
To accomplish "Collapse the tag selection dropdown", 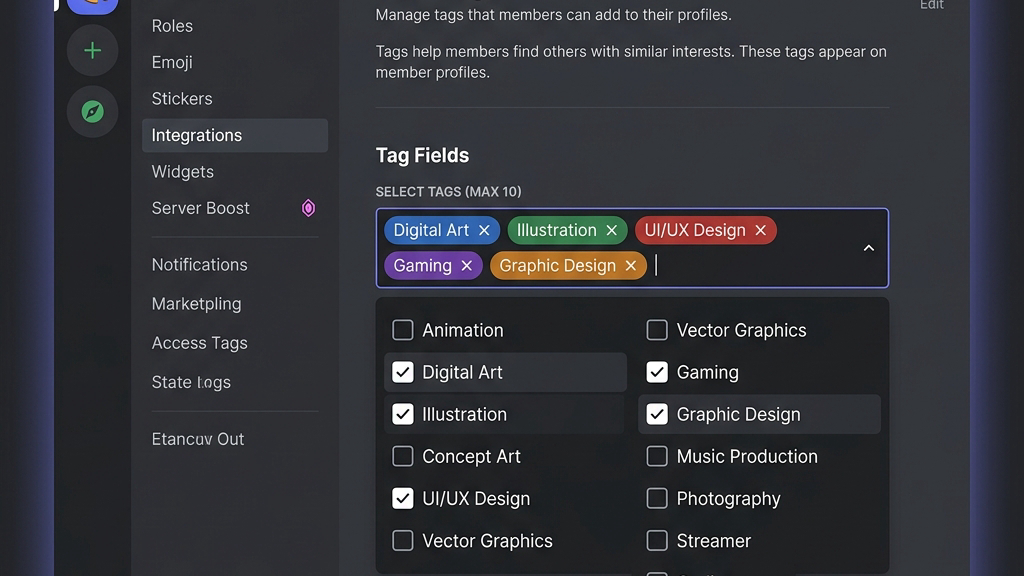I will coord(869,248).
